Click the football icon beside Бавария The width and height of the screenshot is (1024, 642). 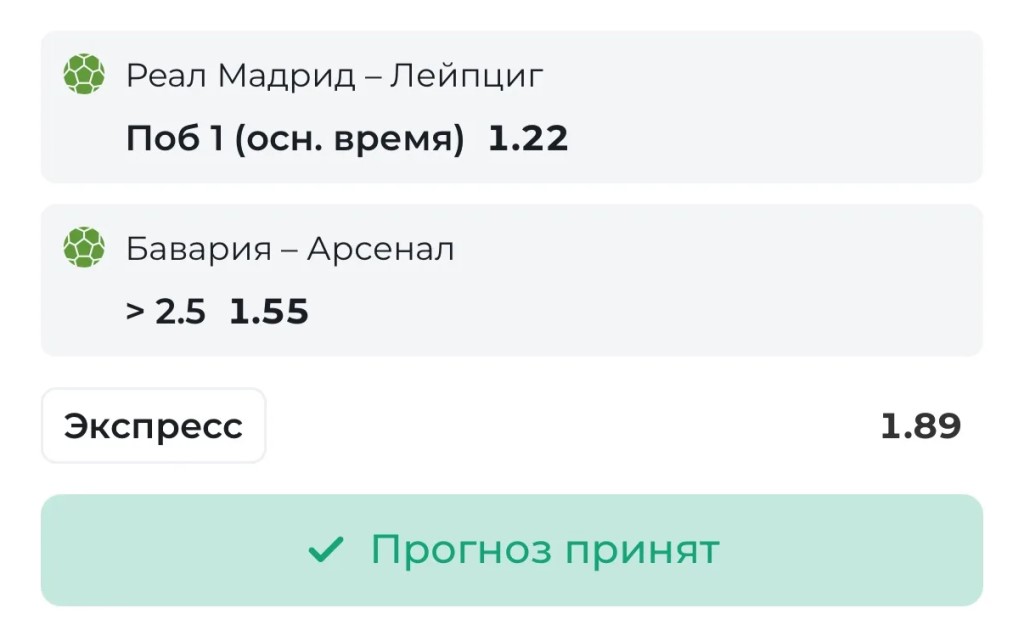coord(84,247)
